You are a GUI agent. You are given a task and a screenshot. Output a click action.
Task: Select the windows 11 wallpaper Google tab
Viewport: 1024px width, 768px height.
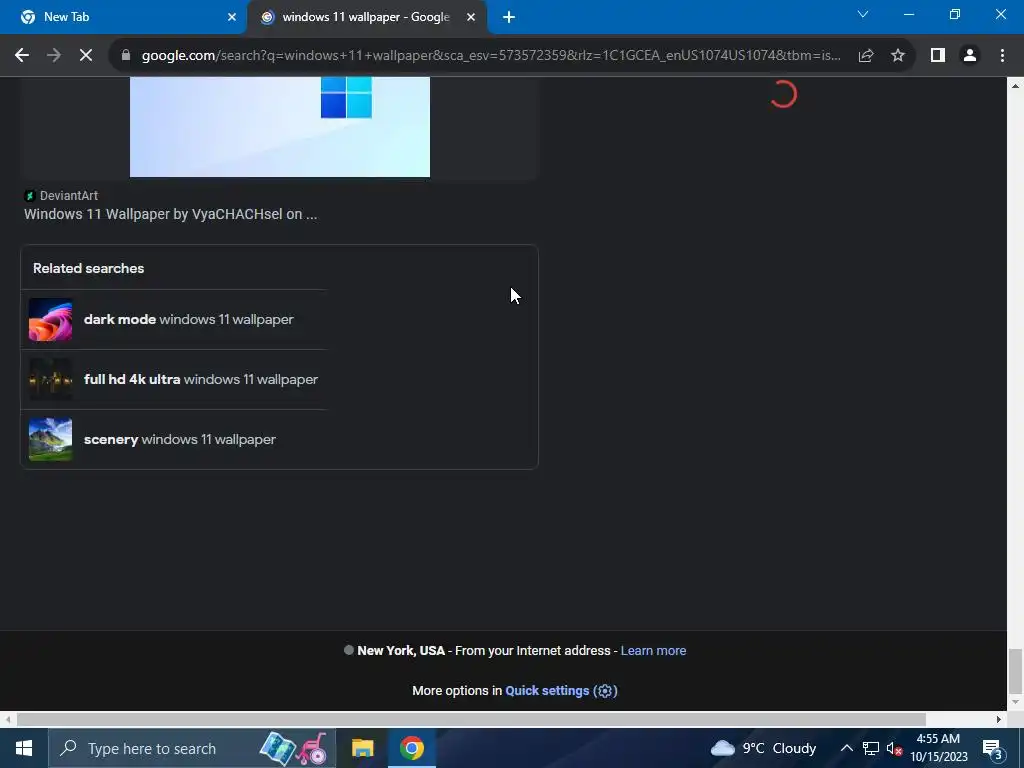point(367,18)
